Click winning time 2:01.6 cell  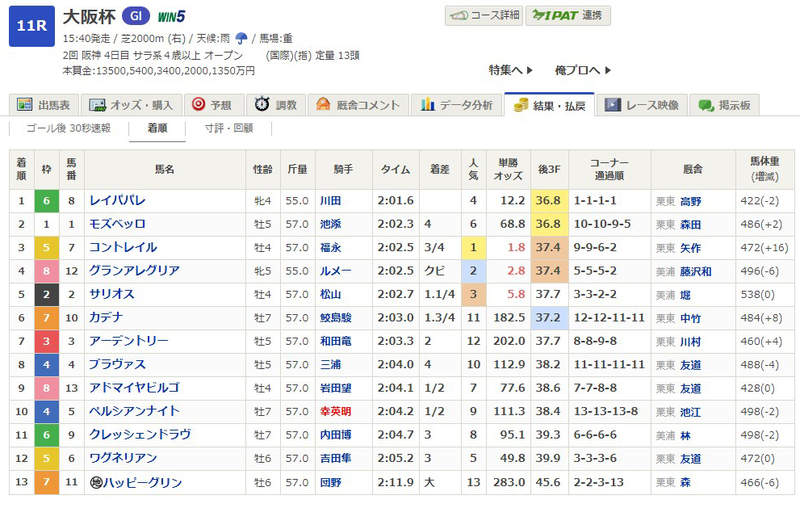click(395, 201)
